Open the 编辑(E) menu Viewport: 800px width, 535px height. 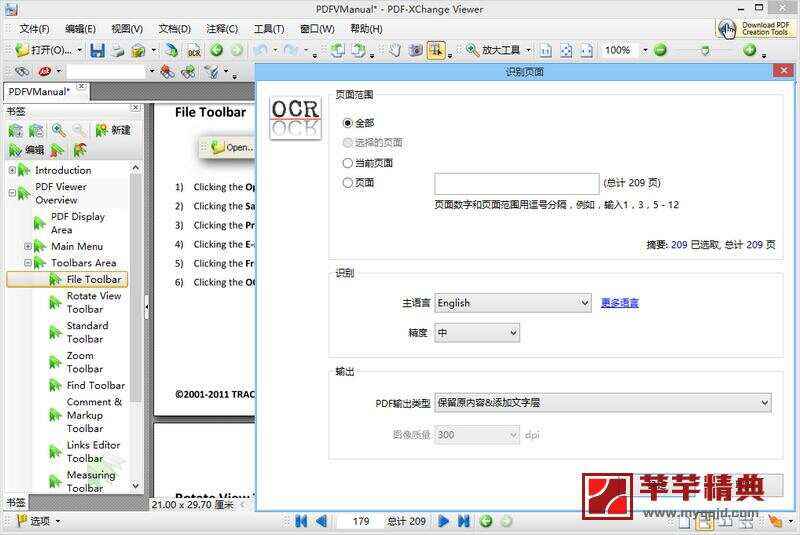[80, 29]
